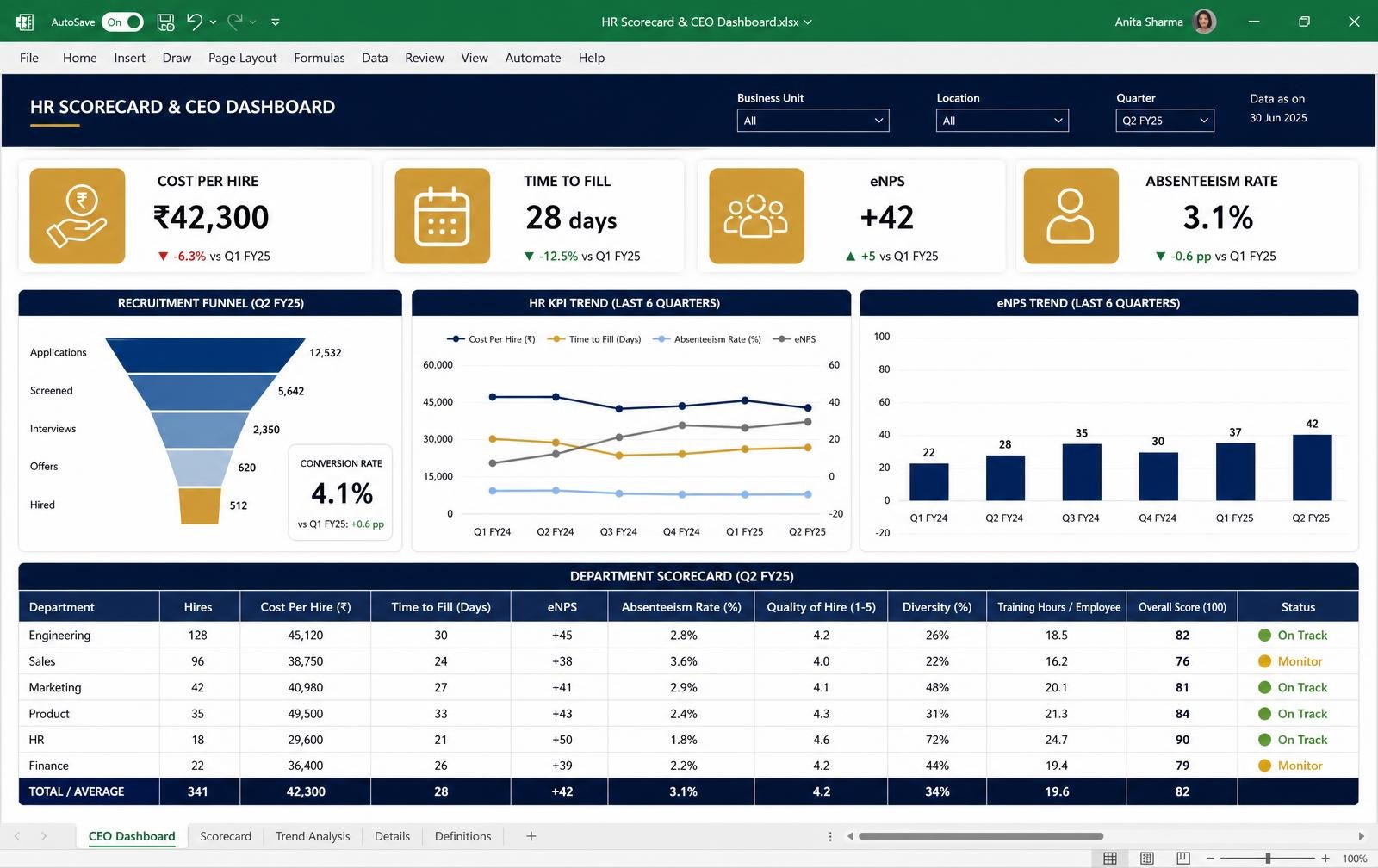Open the Automate tab
This screenshot has height=868, width=1378.
click(532, 58)
